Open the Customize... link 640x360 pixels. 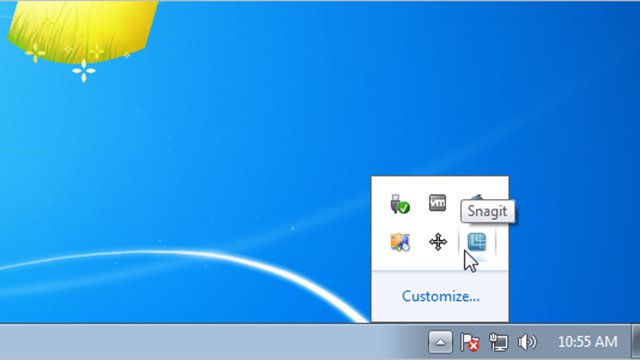(x=440, y=296)
